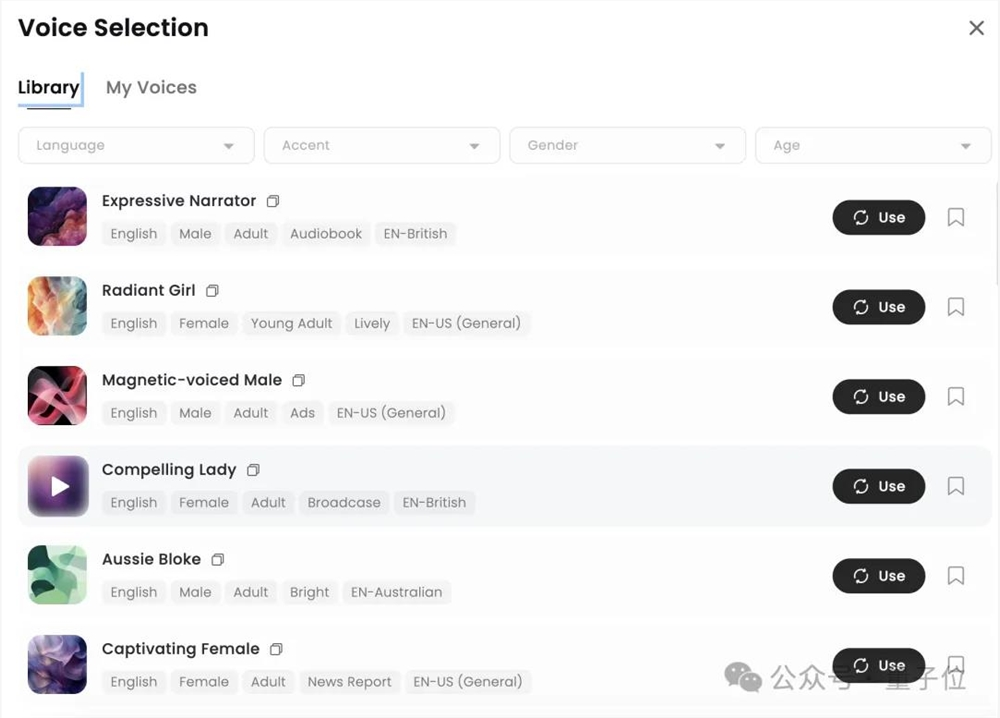Copy the Aussie Bloke voice name

[218, 560]
